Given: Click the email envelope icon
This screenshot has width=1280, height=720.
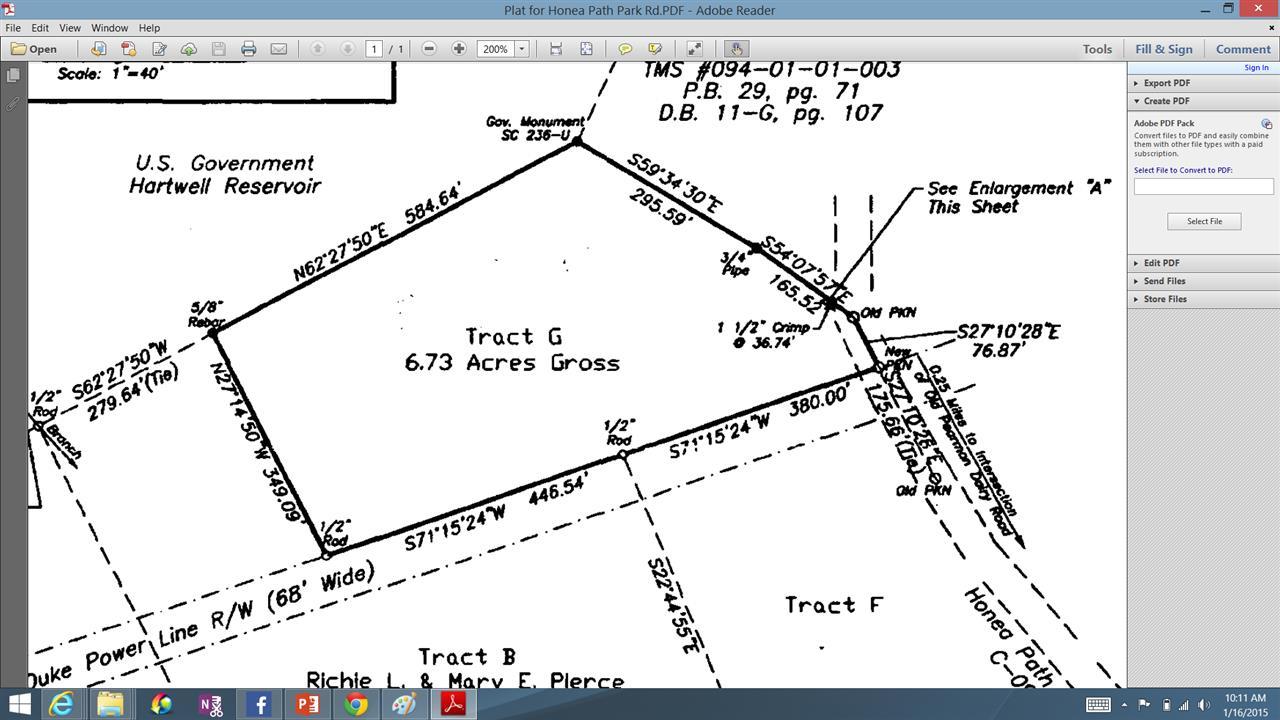Looking at the screenshot, I should pyautogui.click(x=279, y=48).
